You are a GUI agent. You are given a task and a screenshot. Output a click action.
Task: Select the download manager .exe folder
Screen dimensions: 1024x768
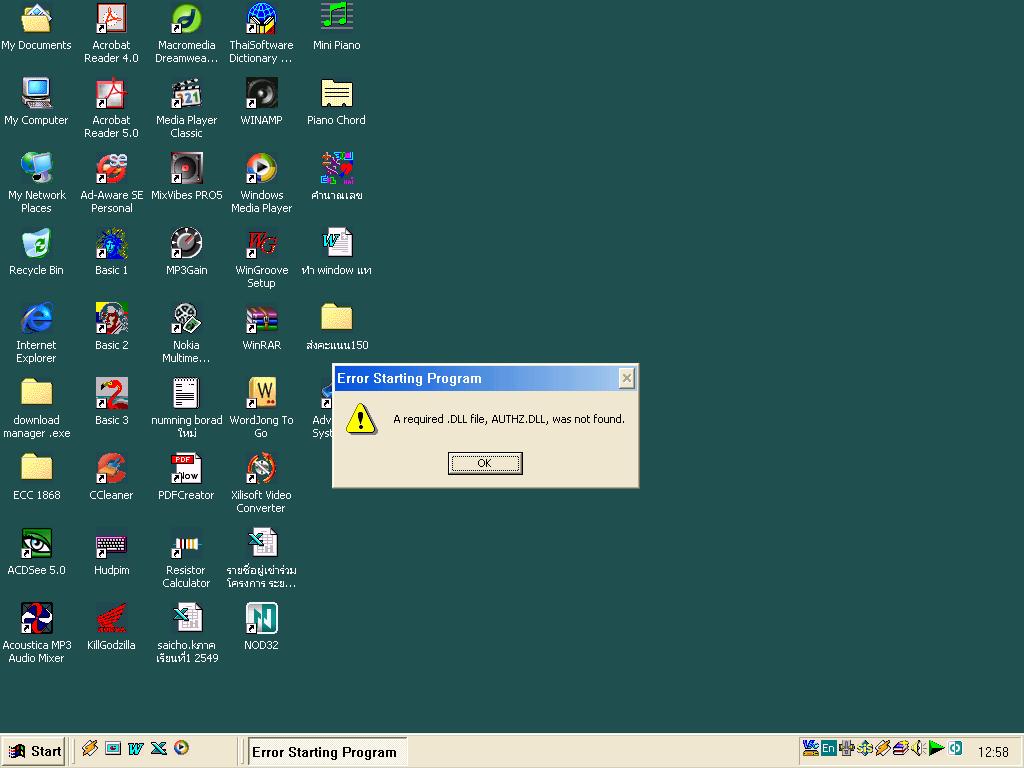point(36,409)
